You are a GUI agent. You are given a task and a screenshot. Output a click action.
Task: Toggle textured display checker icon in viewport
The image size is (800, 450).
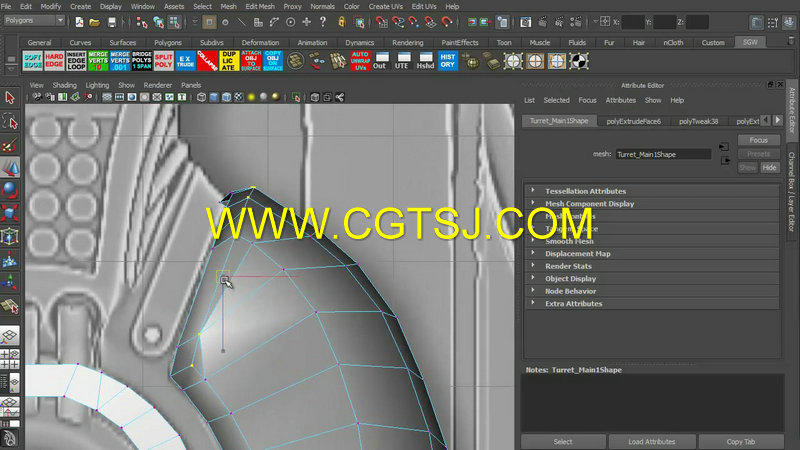239,97
